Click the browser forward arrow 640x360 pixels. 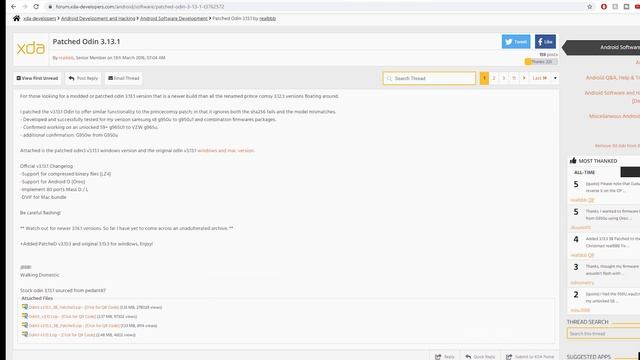(24, 7)
